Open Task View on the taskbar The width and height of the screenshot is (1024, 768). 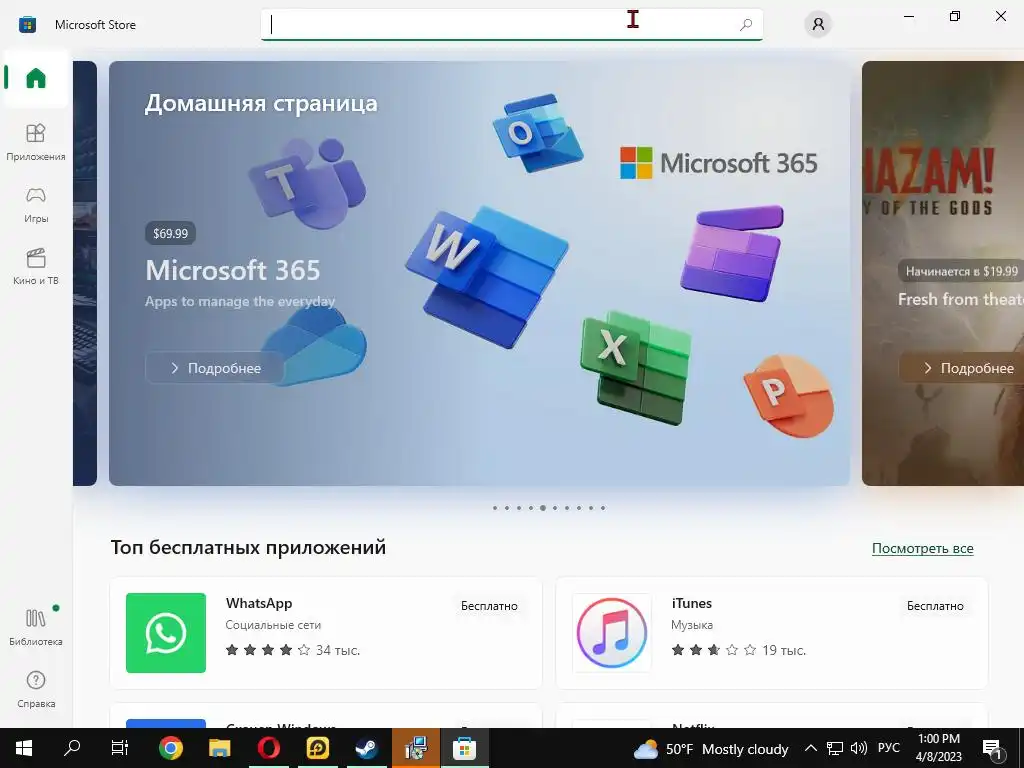[x=120, y=748]
